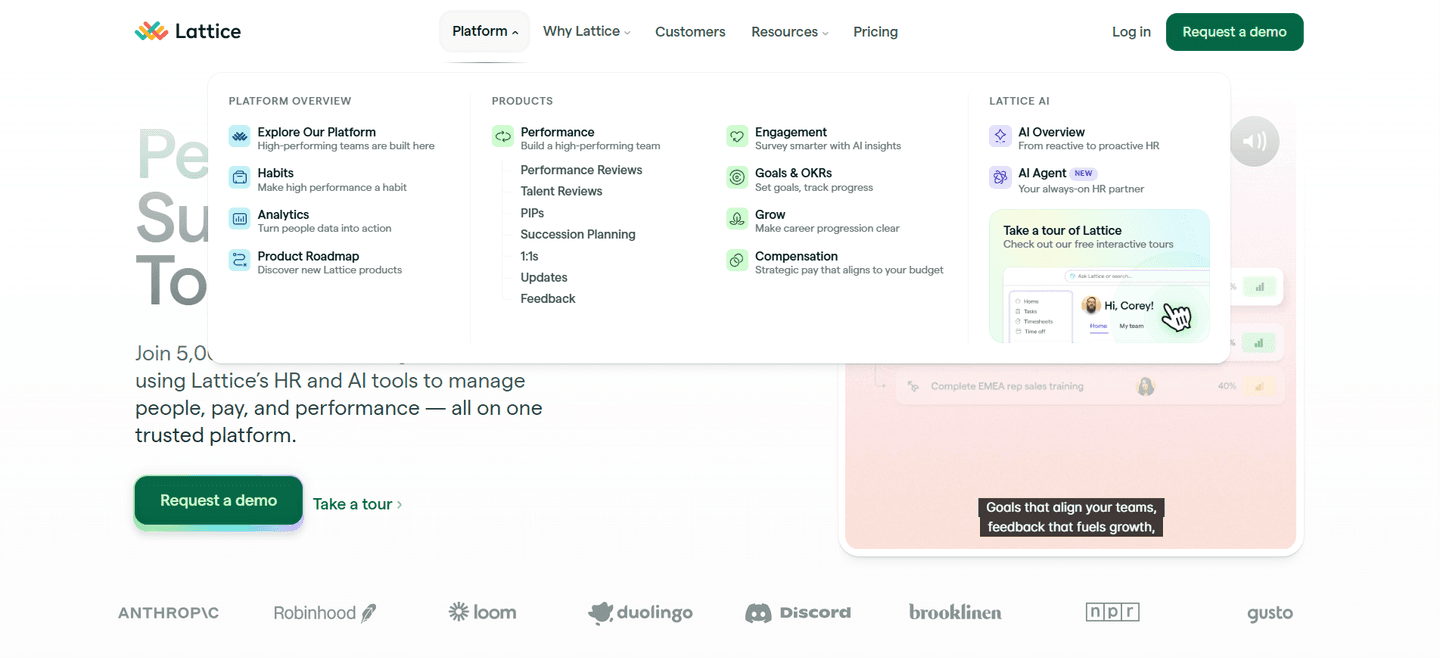
Task: Open the Goals & OKRs link text
Action: coord(793,173)
